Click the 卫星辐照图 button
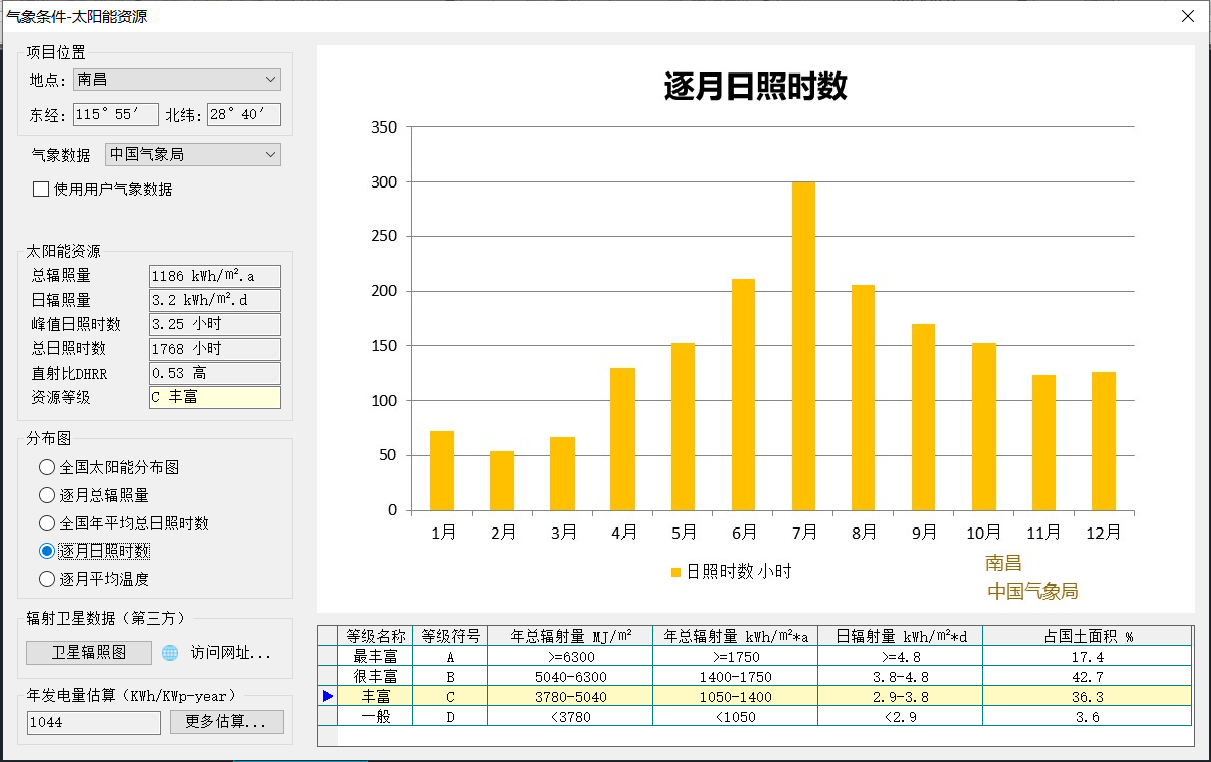Viewport: 1211px width, 762px height. coord(89,653)
